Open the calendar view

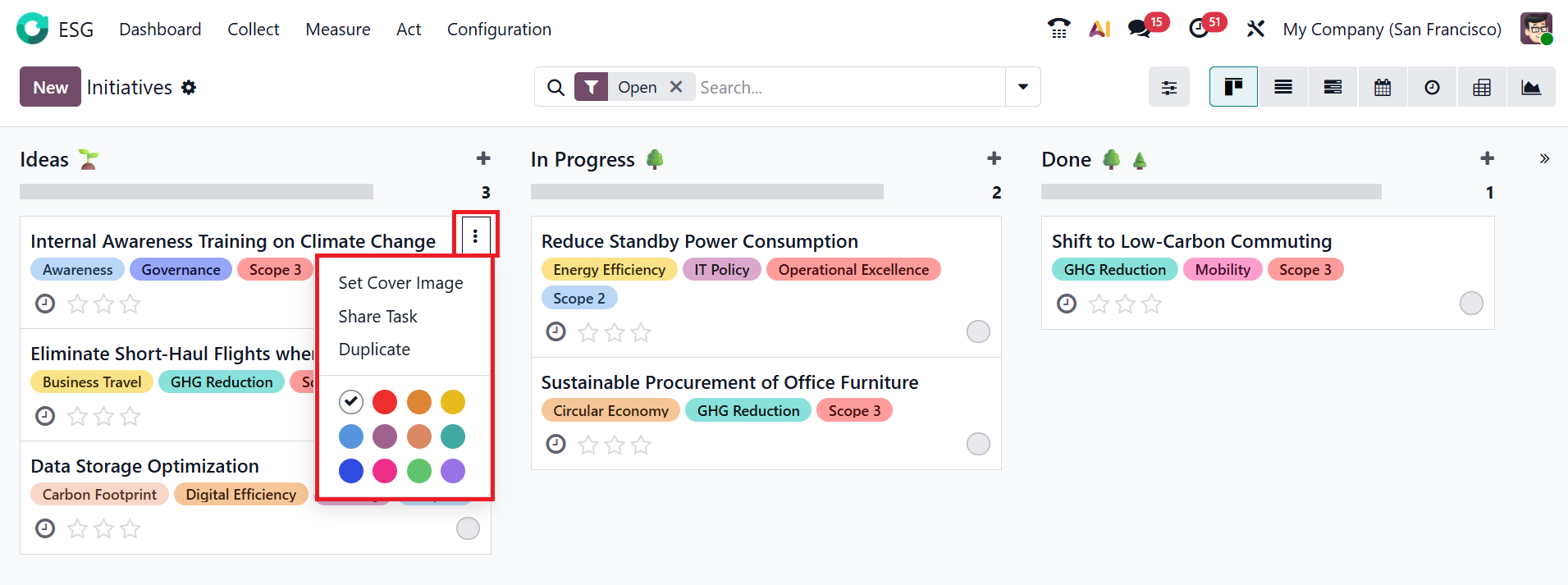pyautogui.click(x=1383, y=87)
